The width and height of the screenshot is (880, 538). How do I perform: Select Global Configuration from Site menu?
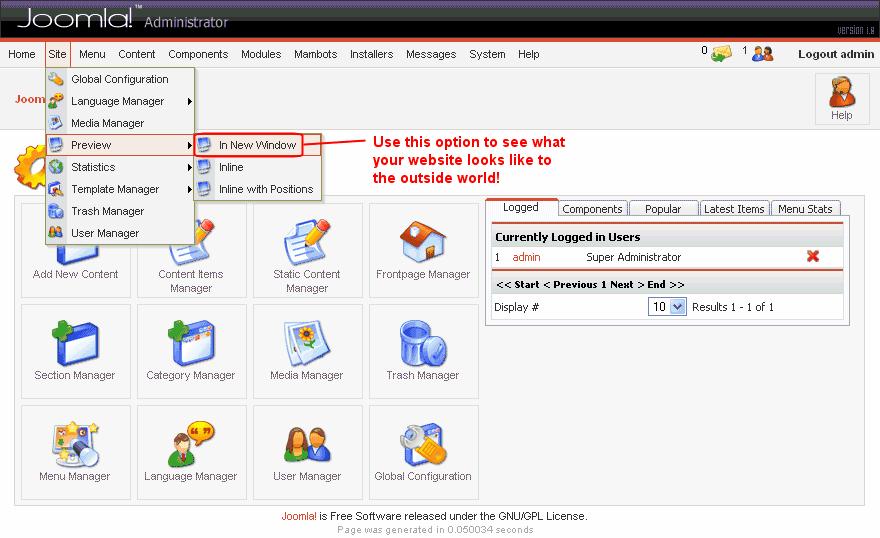point(120,79)
